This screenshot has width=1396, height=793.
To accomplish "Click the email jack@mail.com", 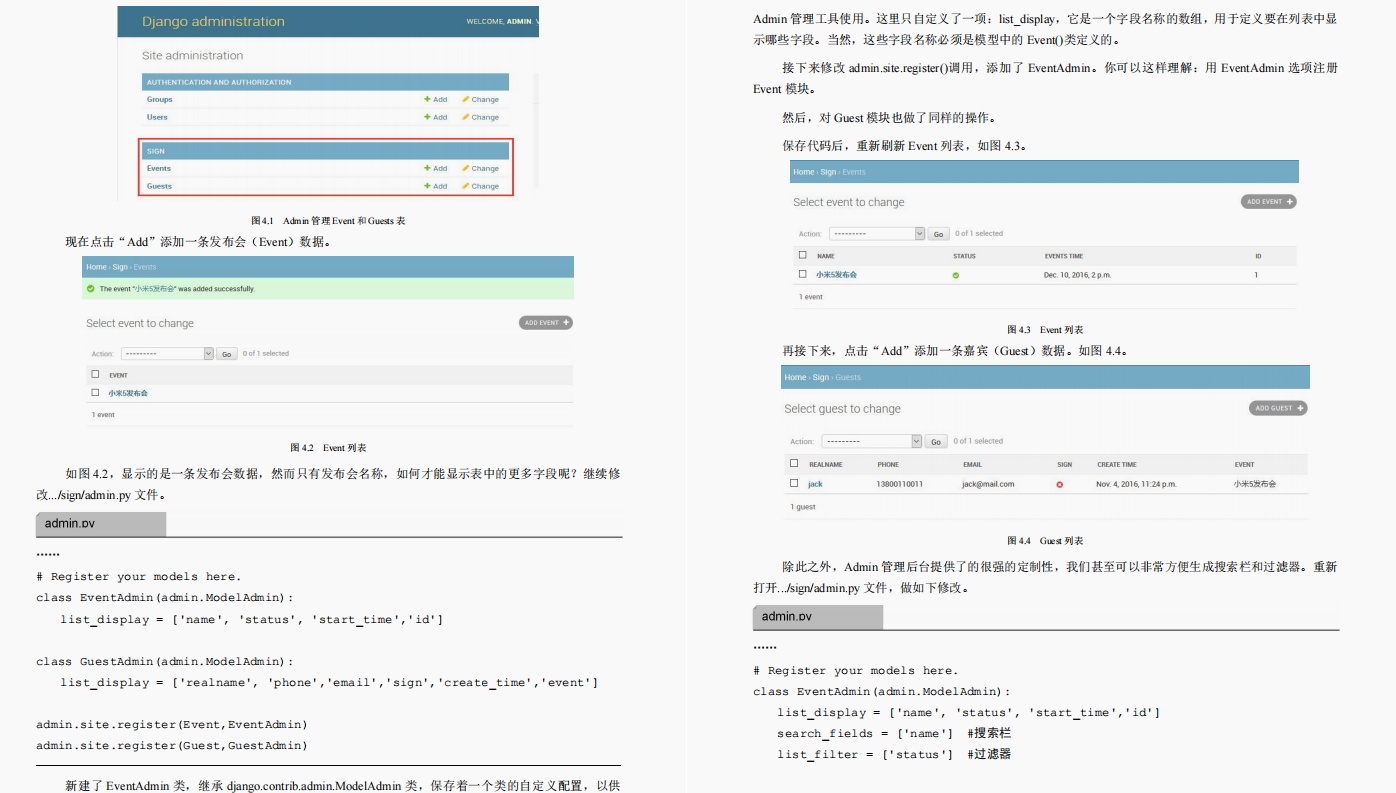I will pyautogui.click(x=988, y=484).
